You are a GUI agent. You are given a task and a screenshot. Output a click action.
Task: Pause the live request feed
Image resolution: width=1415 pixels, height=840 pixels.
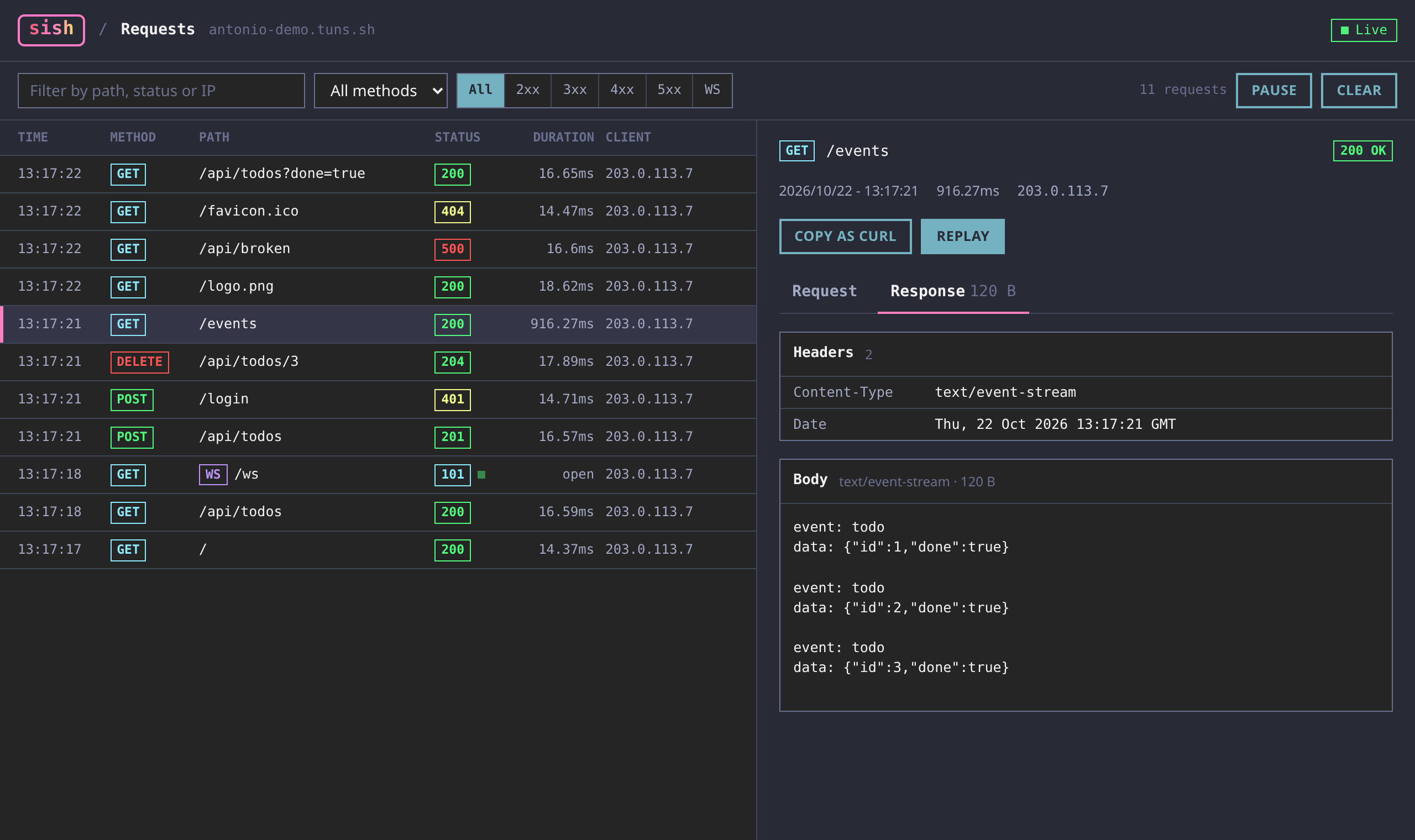click(x=1273, y=91)
